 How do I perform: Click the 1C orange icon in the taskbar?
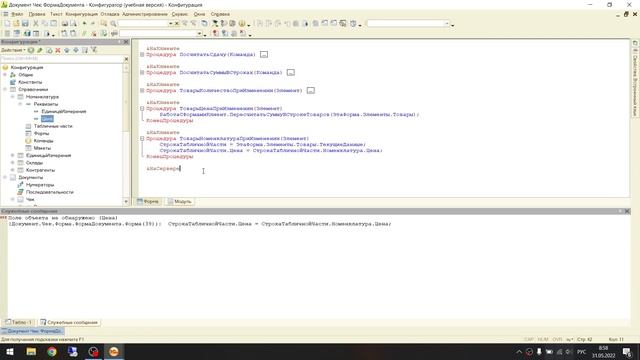click(114, 351)
